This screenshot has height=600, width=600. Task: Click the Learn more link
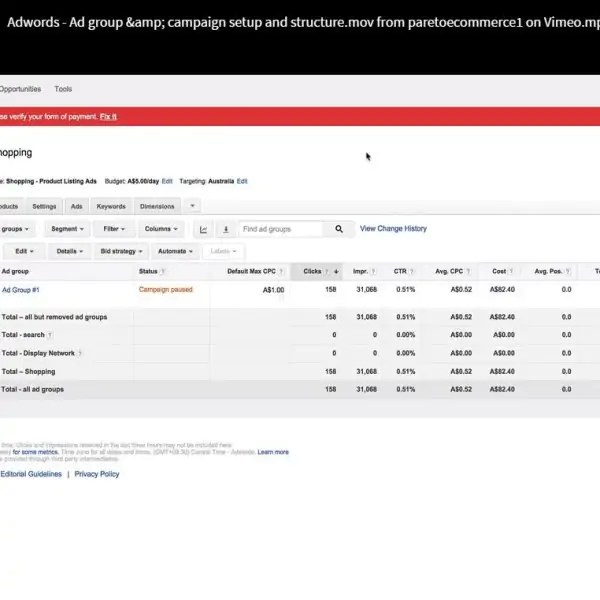(x=273, y=452)
